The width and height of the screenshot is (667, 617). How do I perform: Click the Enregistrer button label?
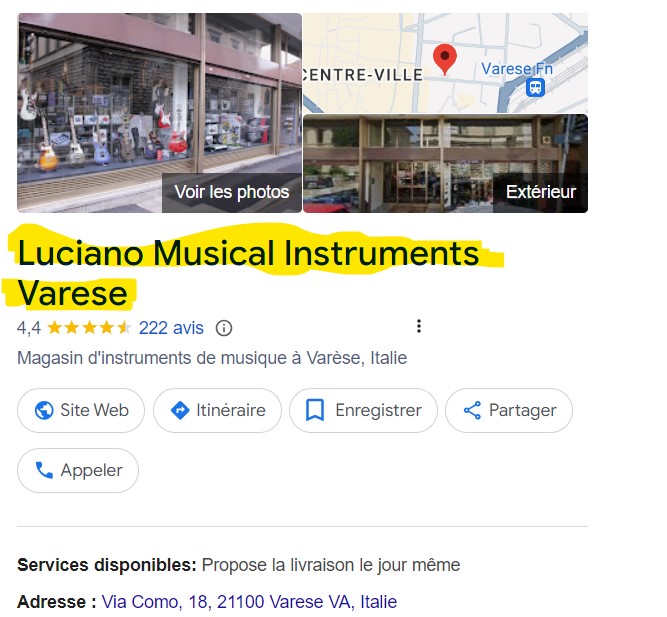point(379,411)
